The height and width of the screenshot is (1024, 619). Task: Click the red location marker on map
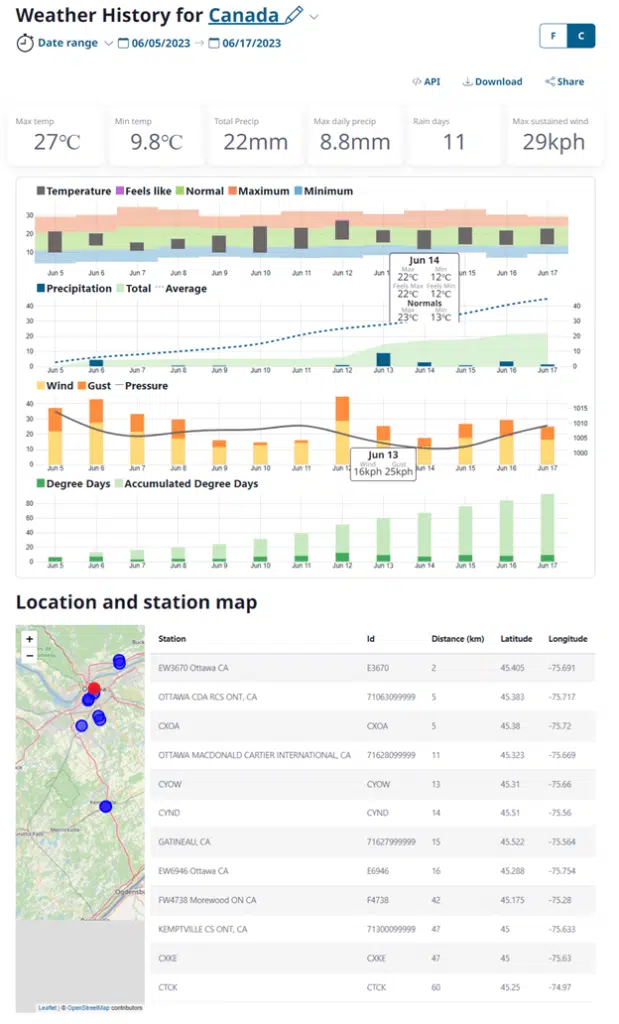tap(94, 689)
